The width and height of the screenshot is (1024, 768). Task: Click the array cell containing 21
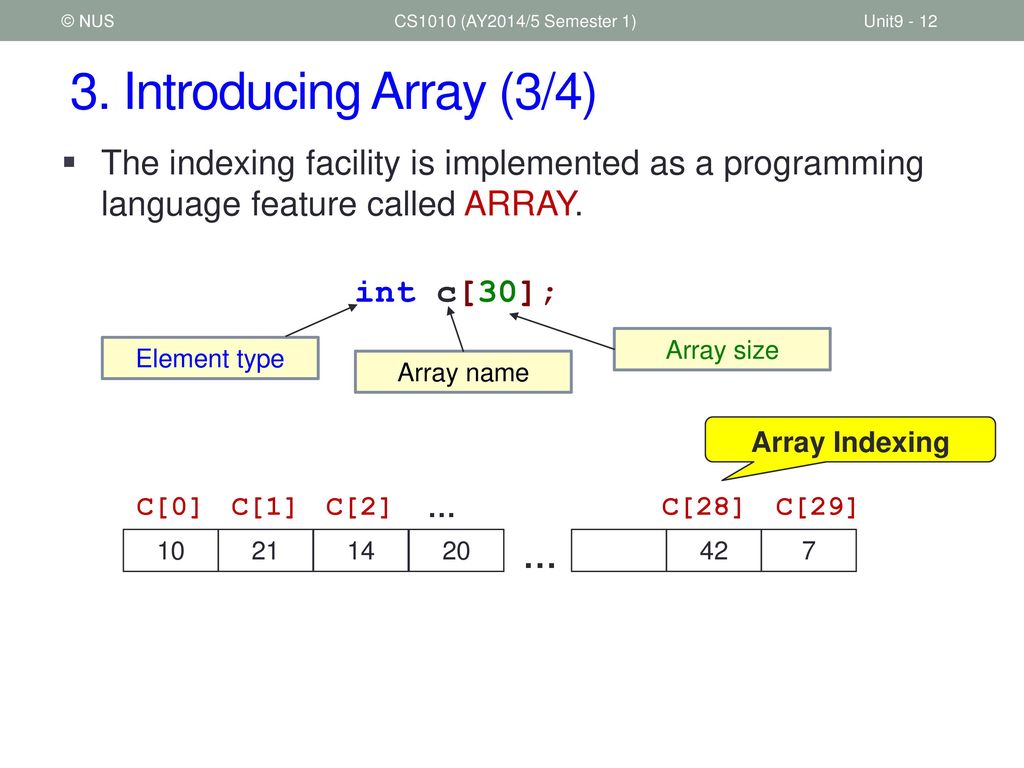(x=266, y=551)
